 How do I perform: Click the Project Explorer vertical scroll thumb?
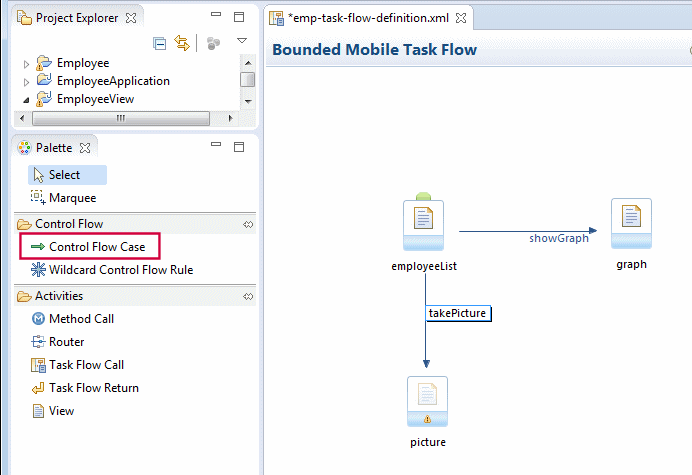click(248, 80)
